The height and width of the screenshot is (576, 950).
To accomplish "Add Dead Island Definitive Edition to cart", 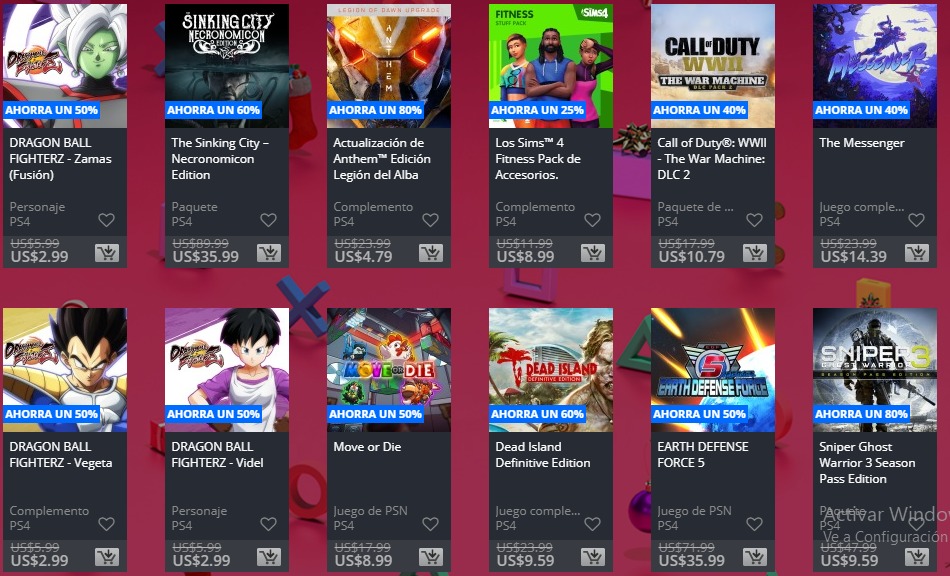I will 593,557.
